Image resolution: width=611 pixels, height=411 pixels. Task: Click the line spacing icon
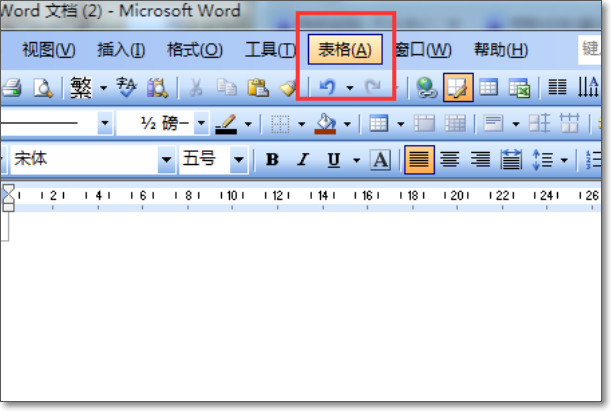[x=542, y=160]
